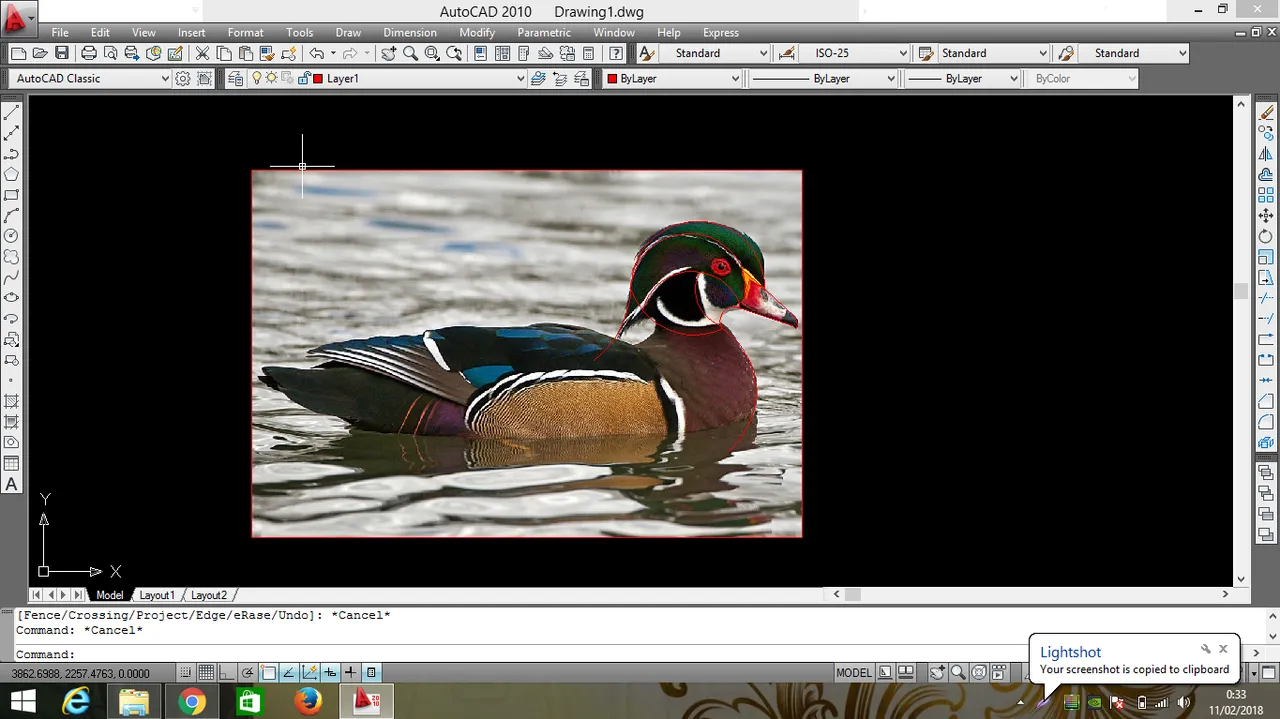
Task: Click the Zoom Previous icon
Action: pyautogui.click(x=454, y=53)
